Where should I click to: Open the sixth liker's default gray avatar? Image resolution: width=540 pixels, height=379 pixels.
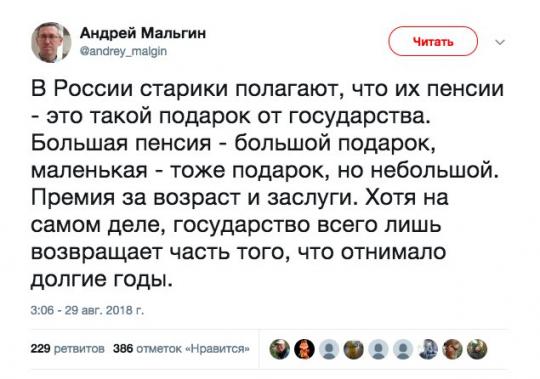[403, 349]
